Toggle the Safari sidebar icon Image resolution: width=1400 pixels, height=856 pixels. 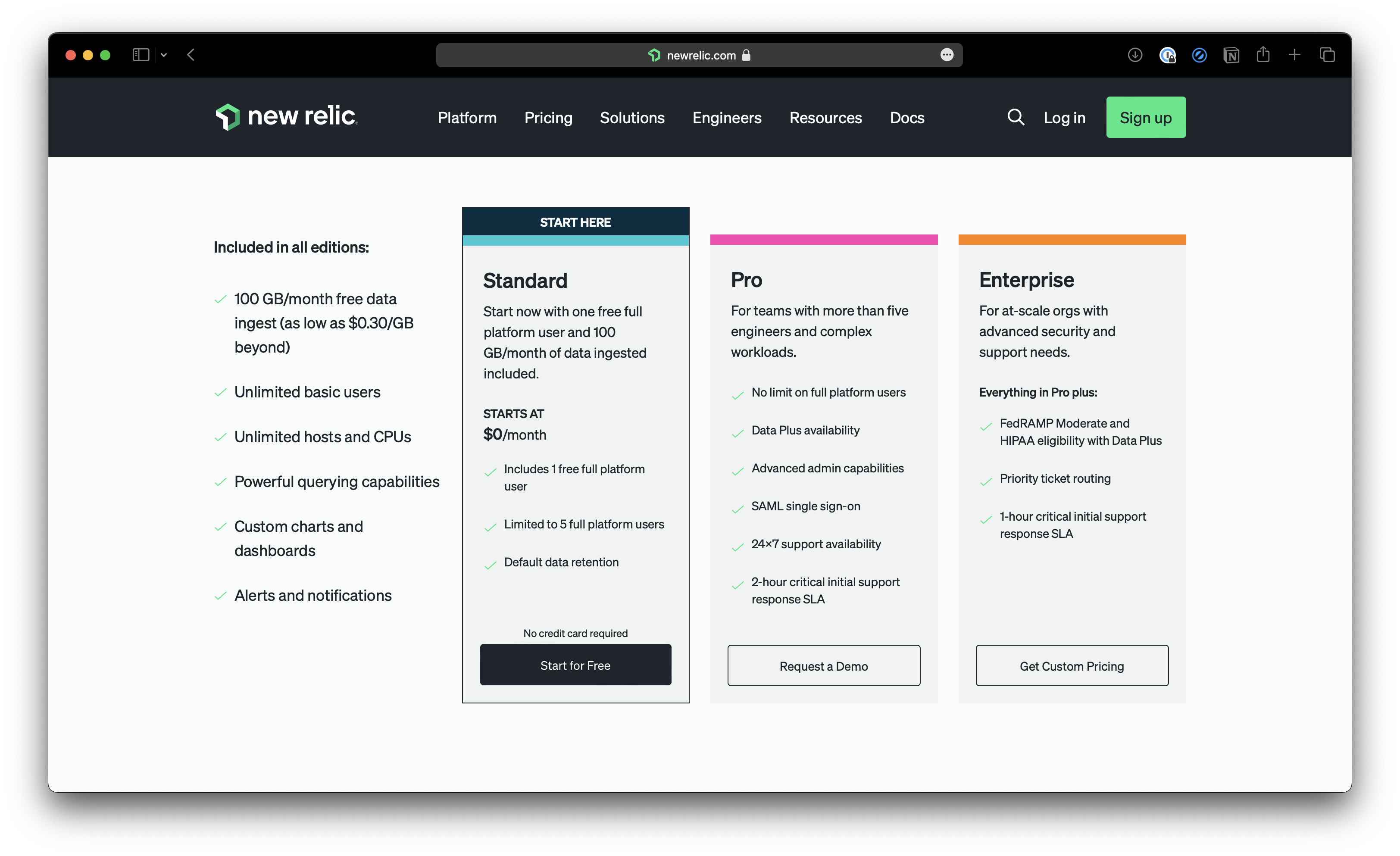pyautogui.click(x=141, y=55)
